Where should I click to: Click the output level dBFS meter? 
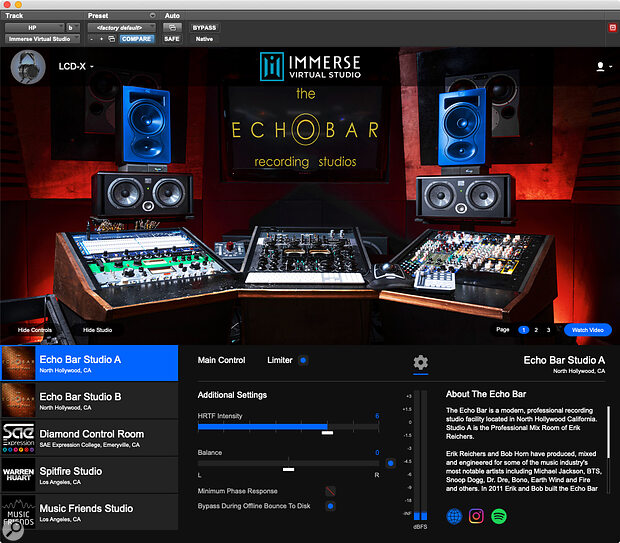click(420, 455)
